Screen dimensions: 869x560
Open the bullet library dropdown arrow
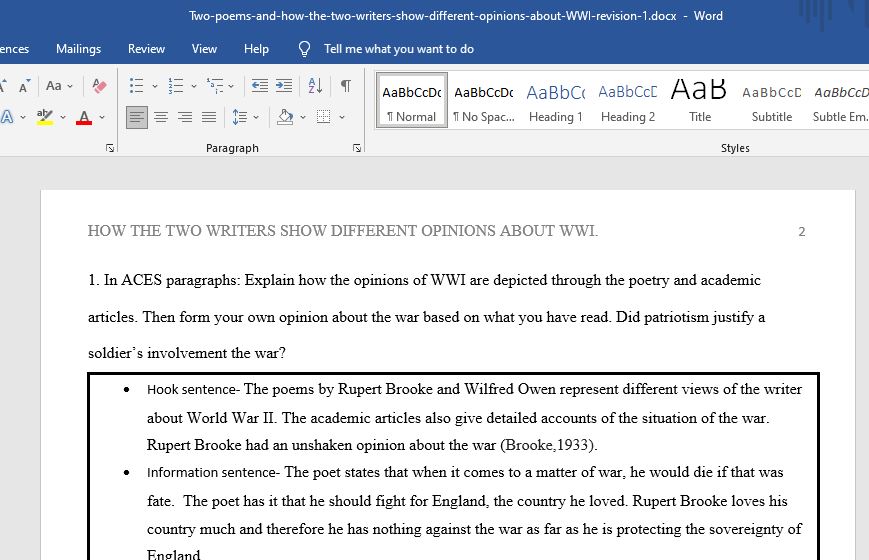coord(155,86)
